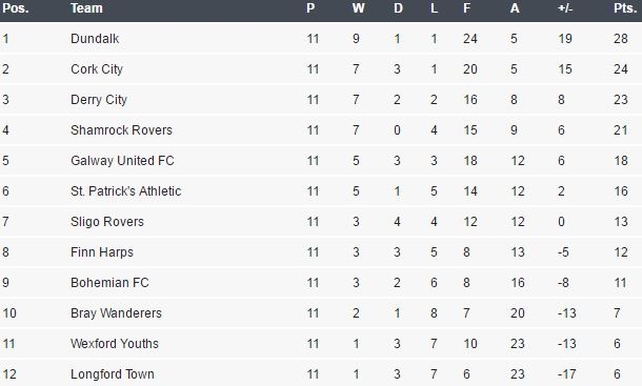Viewport: 642px width, 386px height.
Task: Sort by the Pts. column header
Action: click(625, 8)
